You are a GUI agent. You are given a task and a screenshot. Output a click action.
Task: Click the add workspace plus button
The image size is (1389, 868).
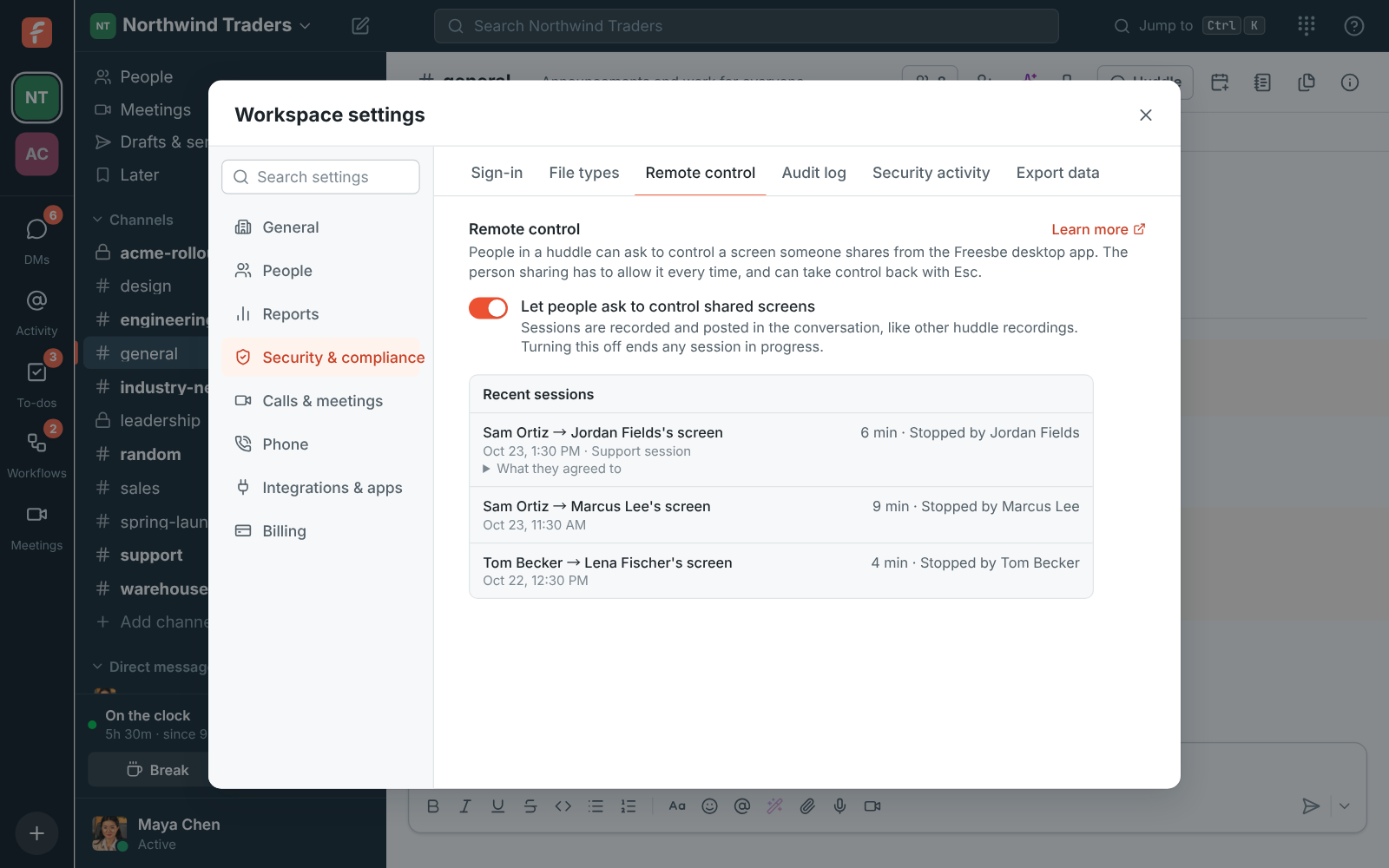click(x=36, y=833)
